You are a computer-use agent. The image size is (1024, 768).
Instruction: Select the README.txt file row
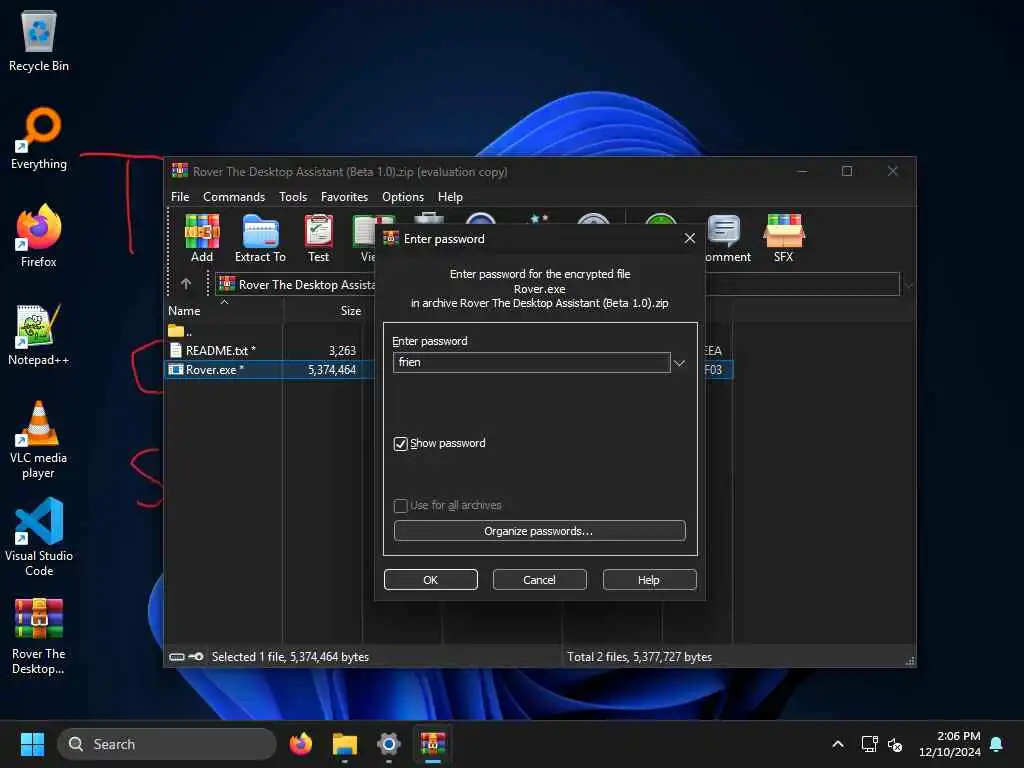269,351
